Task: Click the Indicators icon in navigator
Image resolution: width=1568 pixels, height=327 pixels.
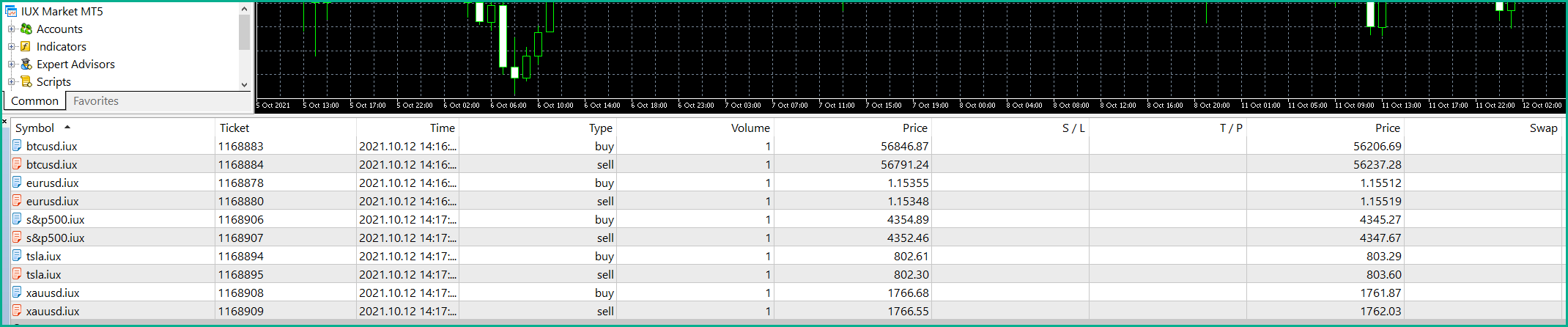Action: coord(26,46)
